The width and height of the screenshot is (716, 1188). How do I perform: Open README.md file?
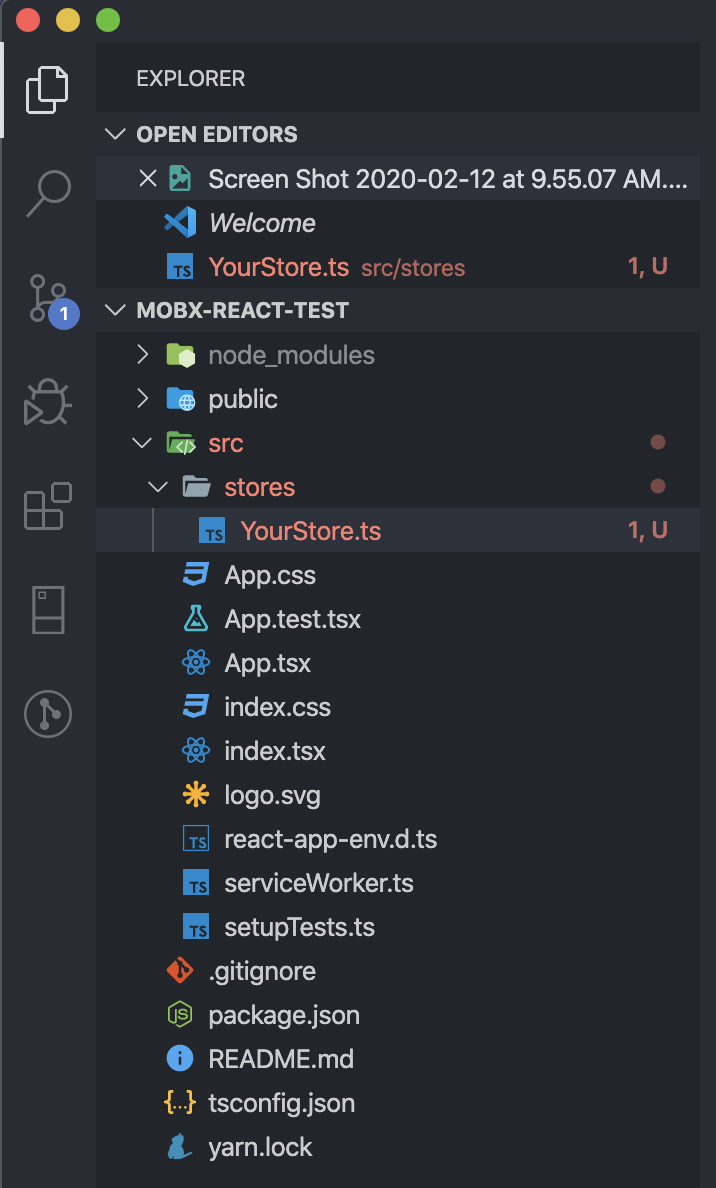click(398, 1059)
